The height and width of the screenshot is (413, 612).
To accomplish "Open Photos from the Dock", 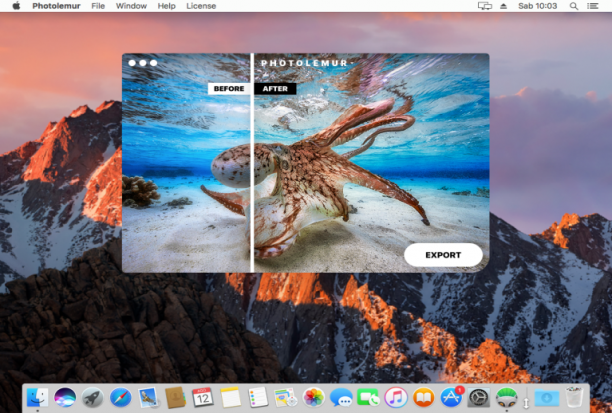I will click(313, 398).
